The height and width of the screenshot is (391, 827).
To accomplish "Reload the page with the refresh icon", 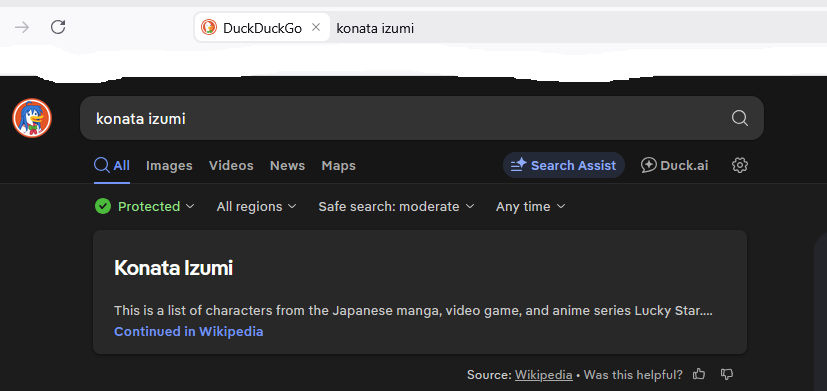I will 58,27.
